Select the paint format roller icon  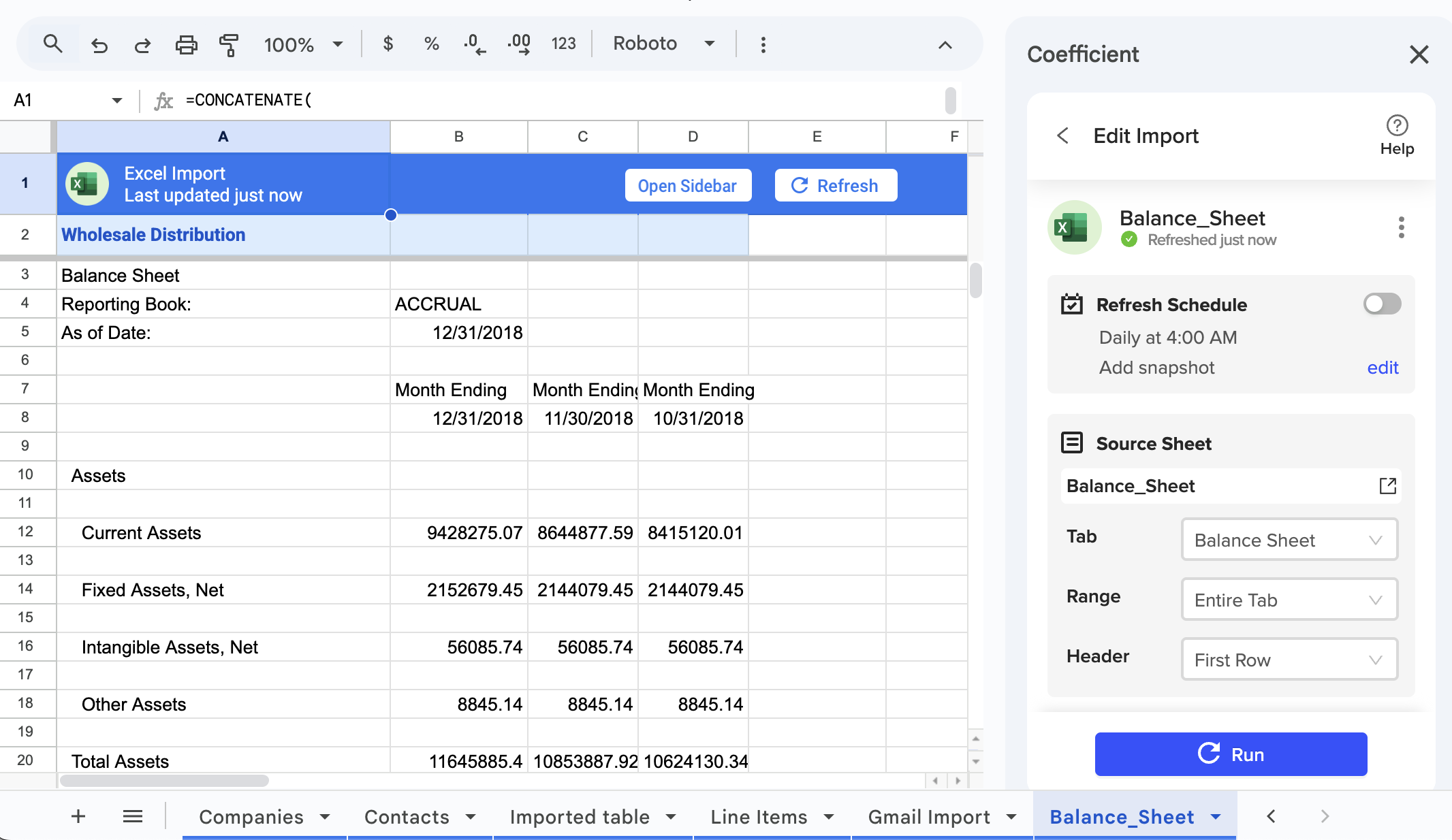coord(229,45)
